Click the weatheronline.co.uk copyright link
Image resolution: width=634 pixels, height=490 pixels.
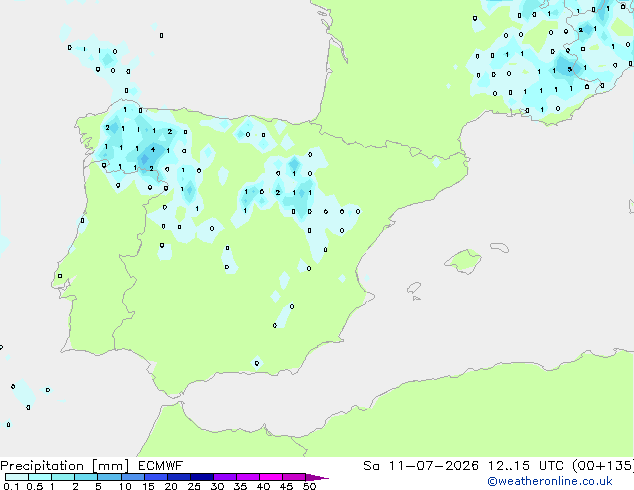pos(550,481)
